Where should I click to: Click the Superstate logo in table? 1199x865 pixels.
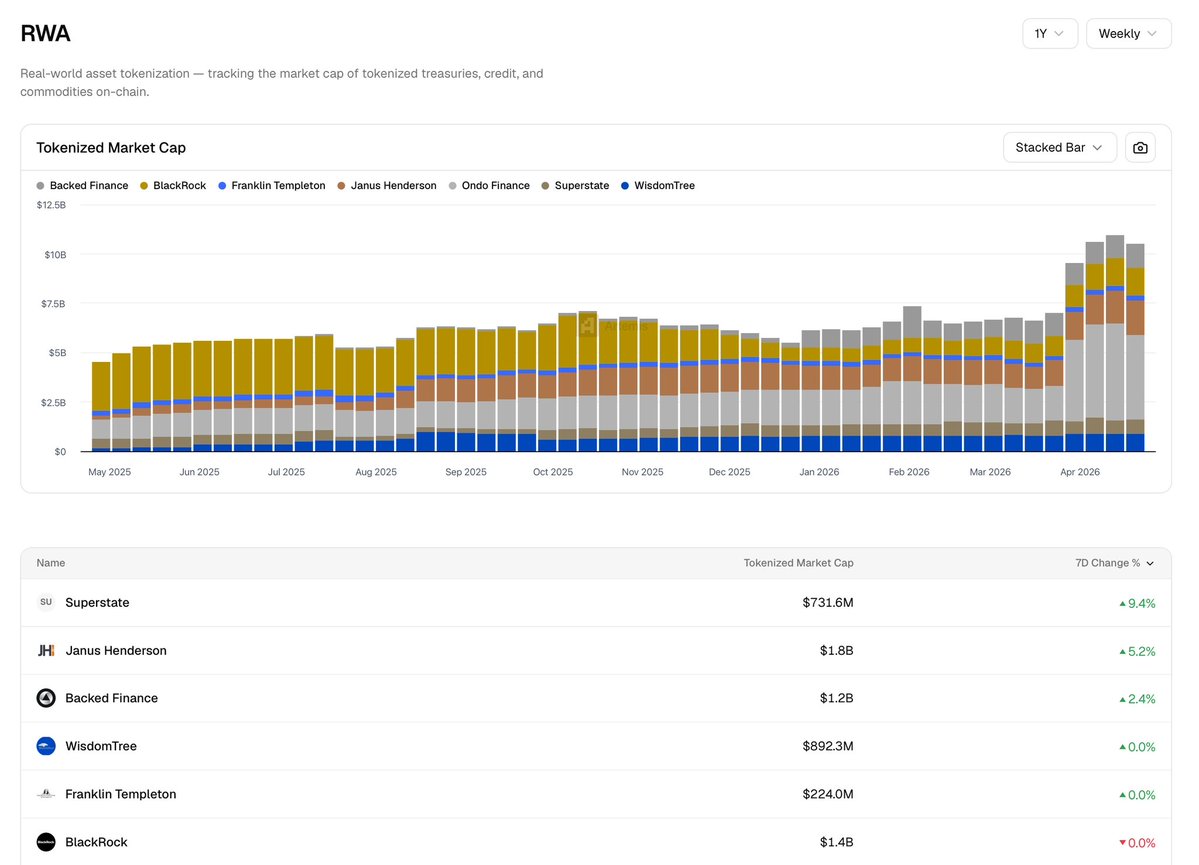pos(46,602)
